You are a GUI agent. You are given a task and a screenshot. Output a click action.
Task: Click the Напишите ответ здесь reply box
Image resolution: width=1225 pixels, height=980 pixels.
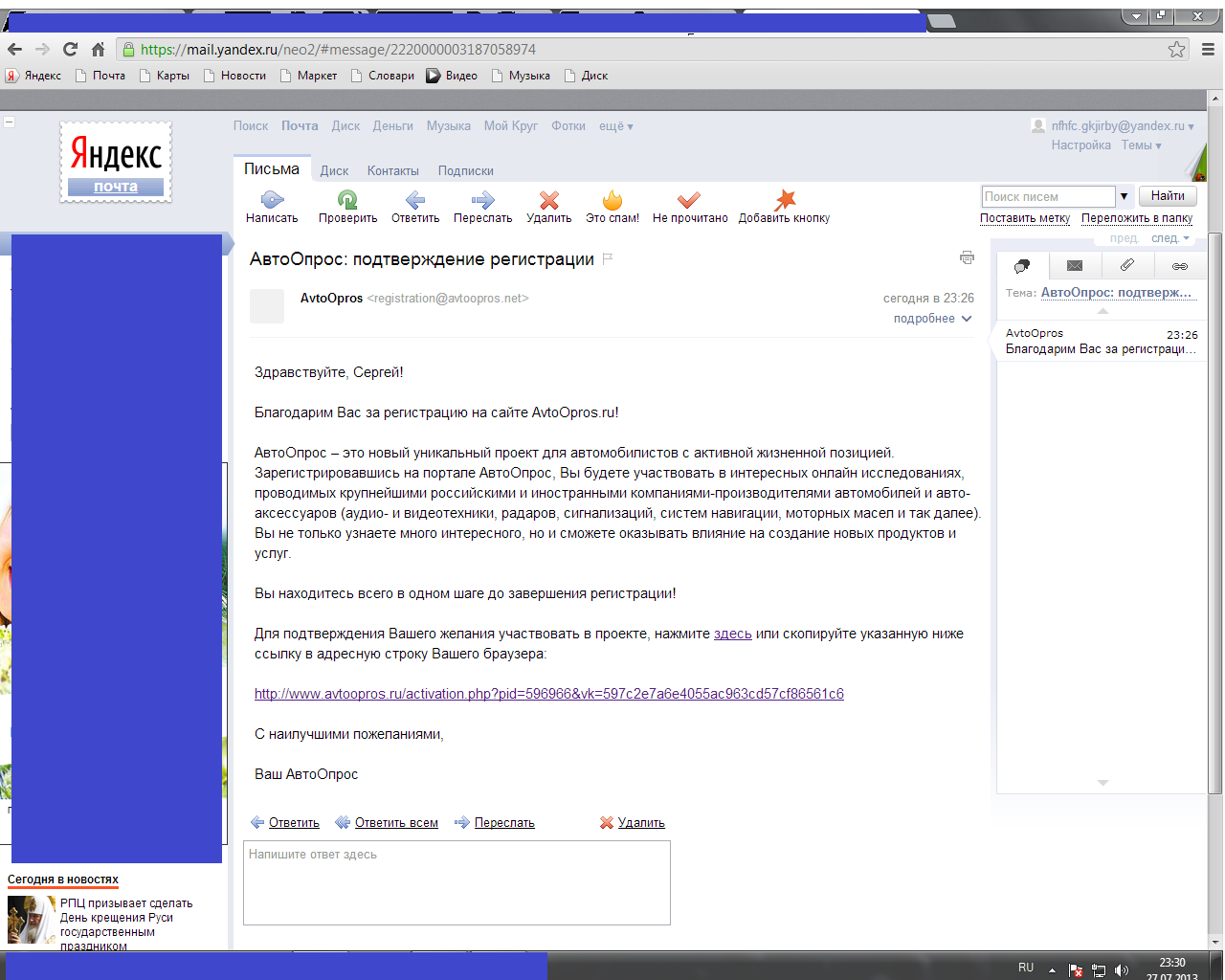[457, 882]
